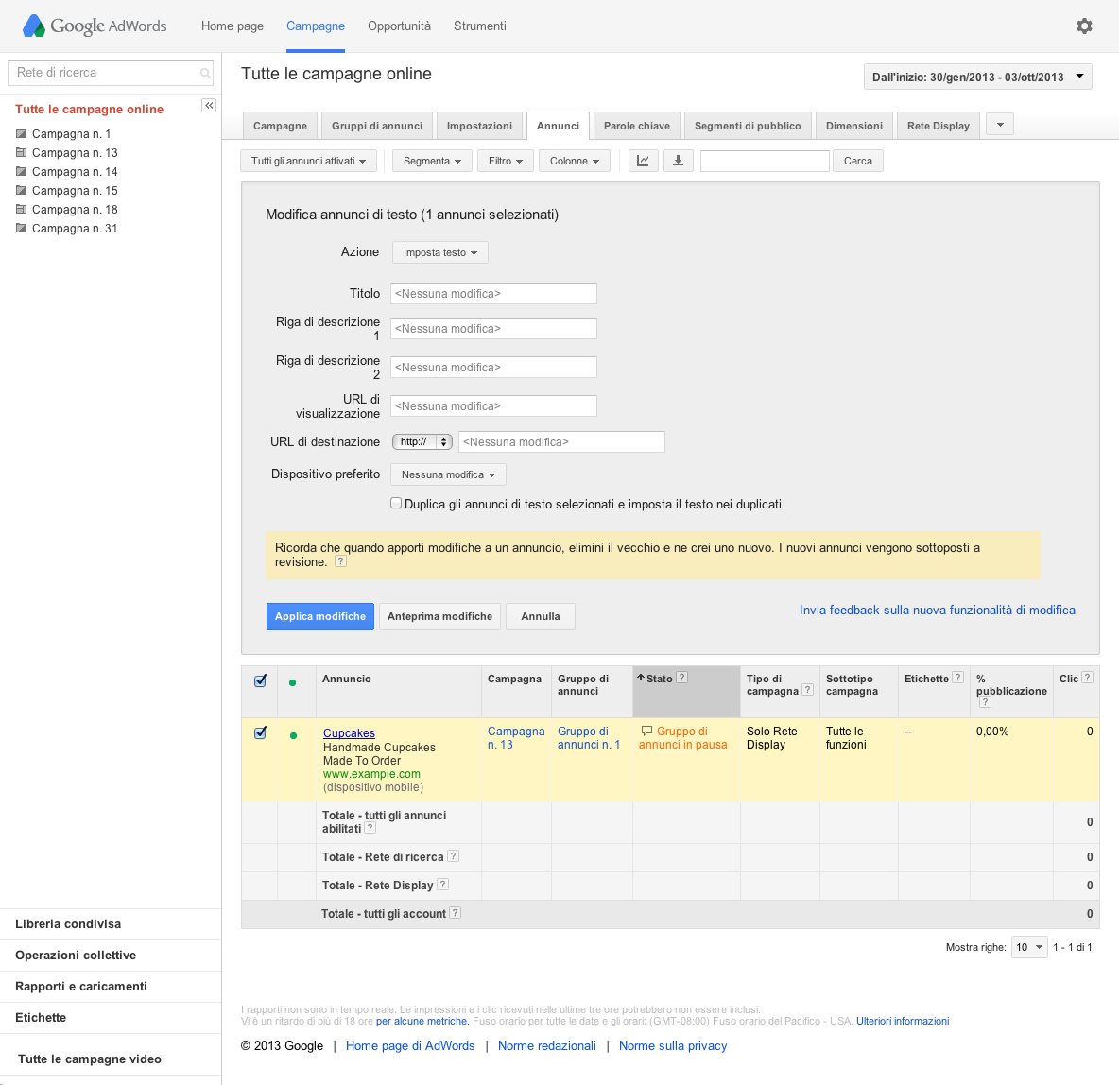Open Dispositivo preferito Nessuna modifica dropdown

pyautogui.click(x=448, y=474)
